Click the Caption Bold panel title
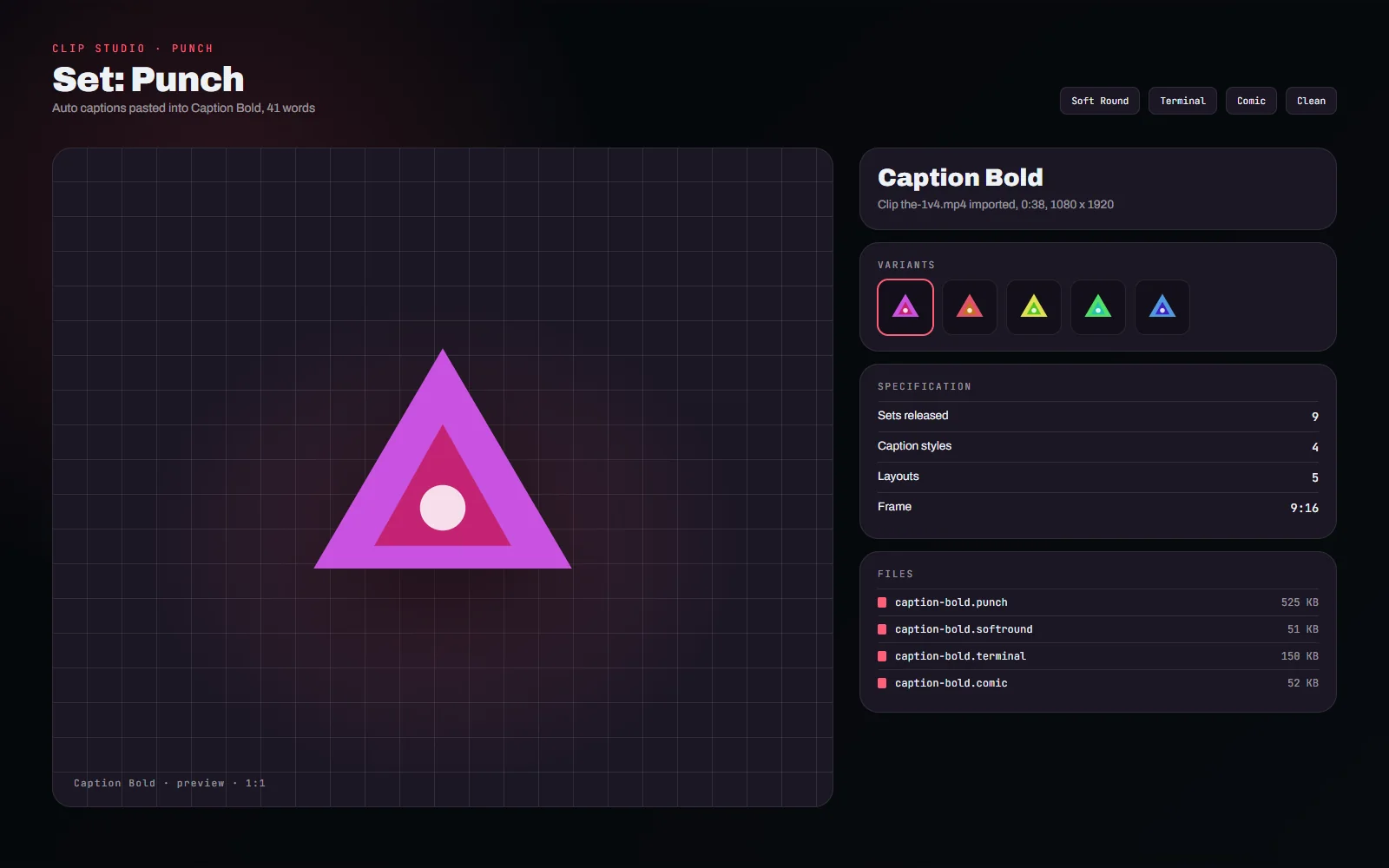The image size is (1389, 868). [960, 177]
